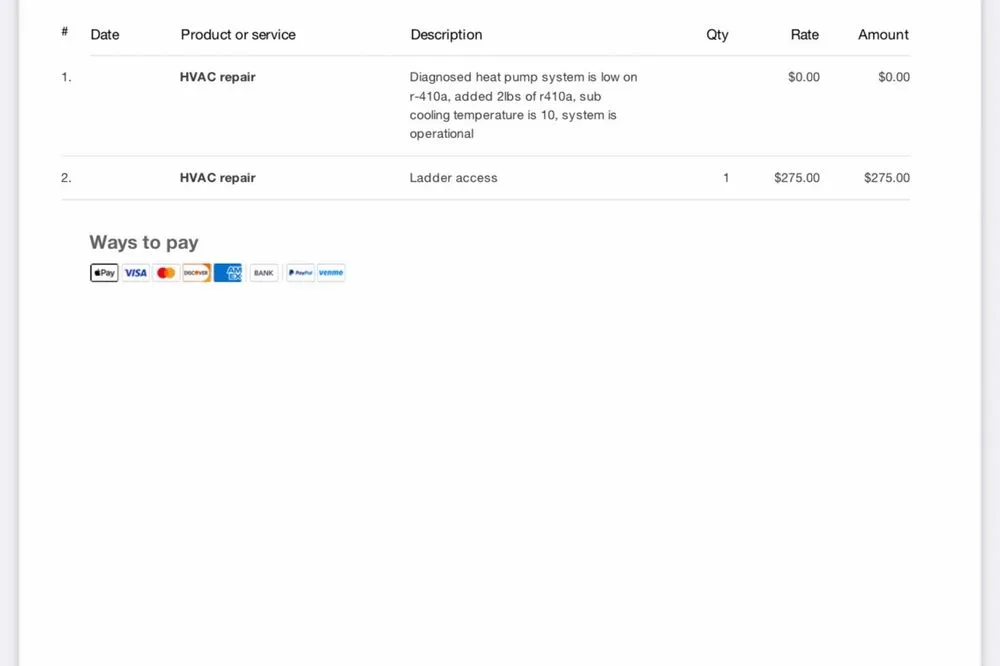Click the Mastercard payment icon
1000x666 pixels.
(166, 273)
